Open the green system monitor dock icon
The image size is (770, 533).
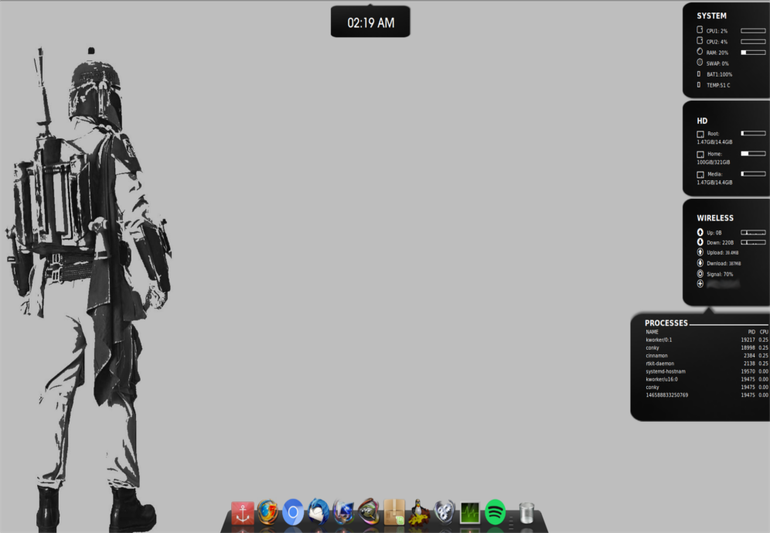[x=469, y=513]
